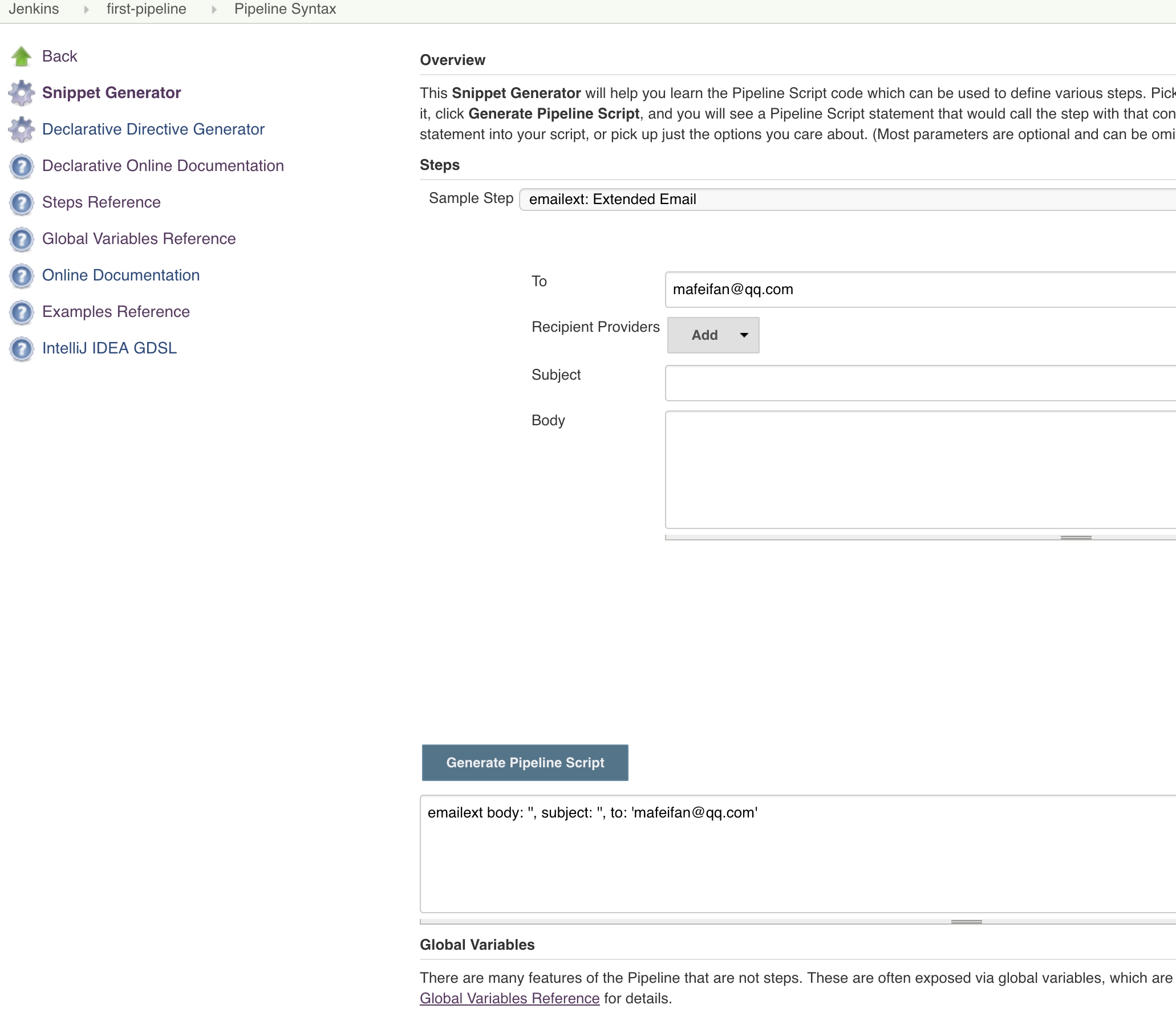Open the Global Variables Reference link in paragraph

(509, 998)
